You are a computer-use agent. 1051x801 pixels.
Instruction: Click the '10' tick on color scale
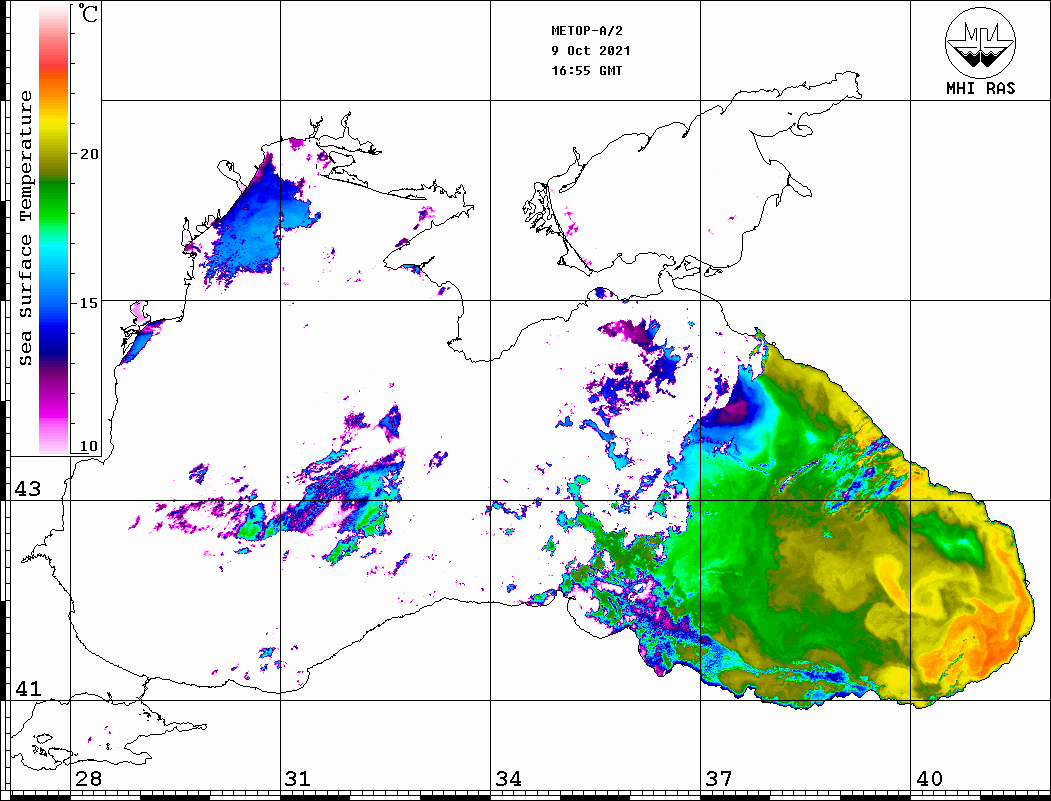coord(89,446)
